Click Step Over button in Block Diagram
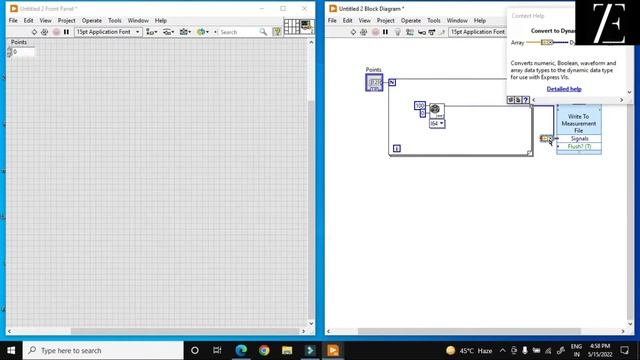This screenshot has height=360, width=640. tap(432, 32)
